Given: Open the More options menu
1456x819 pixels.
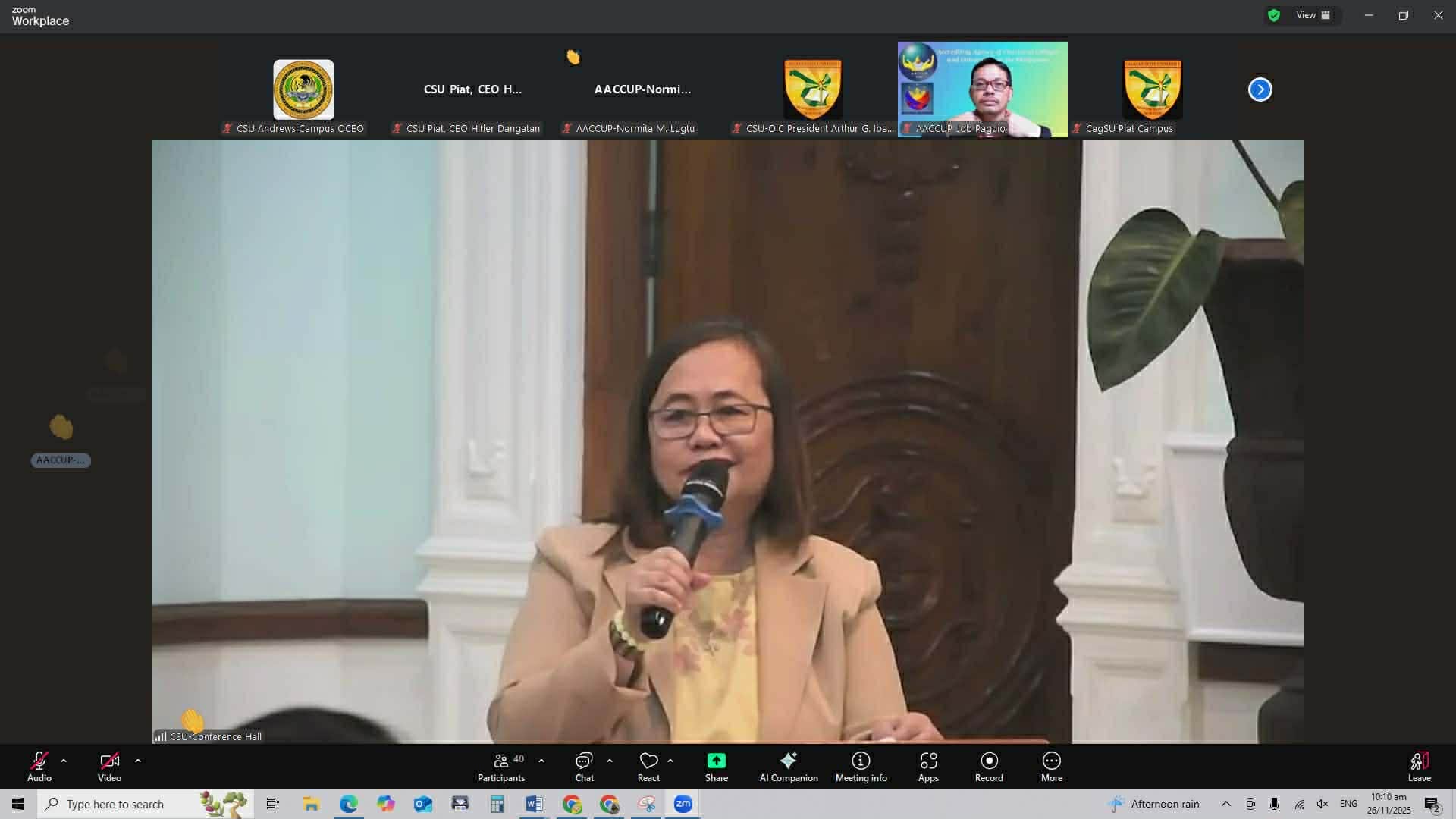Looking at the screenshot, I should click(x=1051, y=766).
